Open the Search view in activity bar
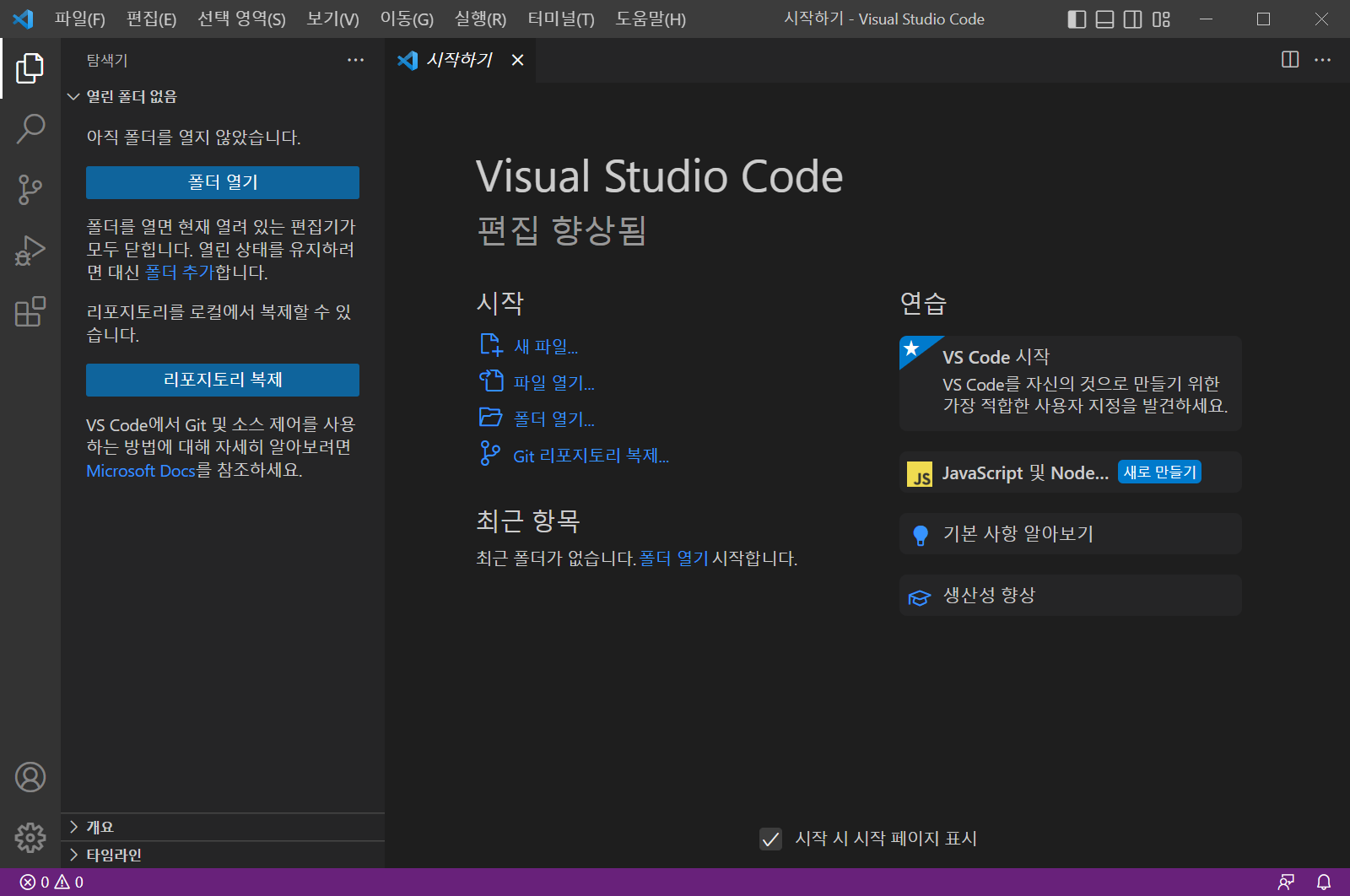The height and width of the screenshot is (896, 1350). (30, 129)
